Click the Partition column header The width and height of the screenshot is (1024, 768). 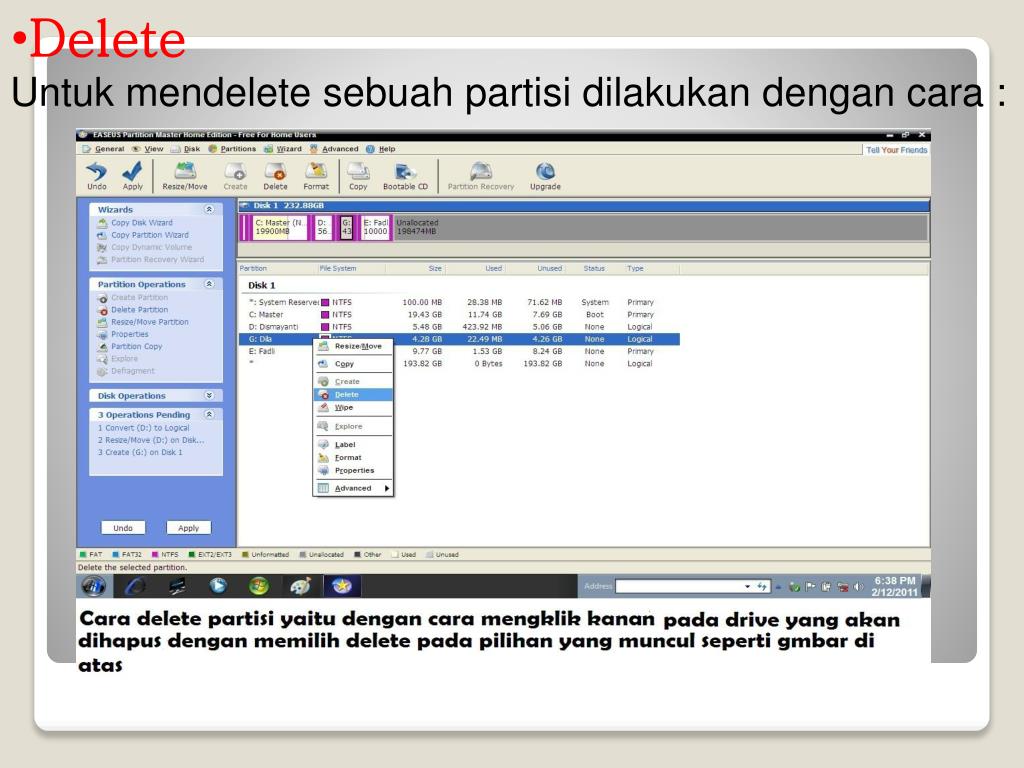(x=278, y=268)
